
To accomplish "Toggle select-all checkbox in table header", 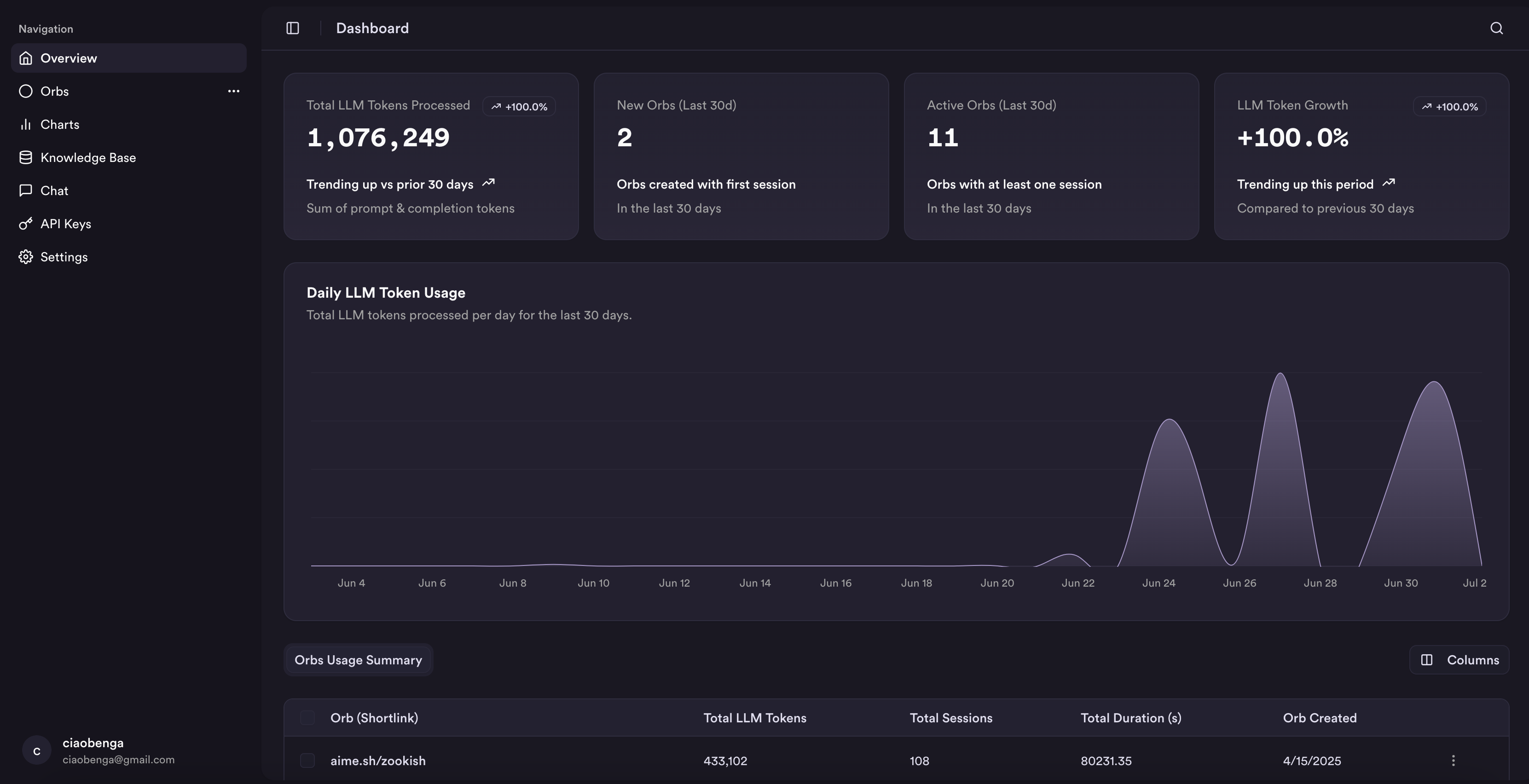I will click(x=307, y=718).
